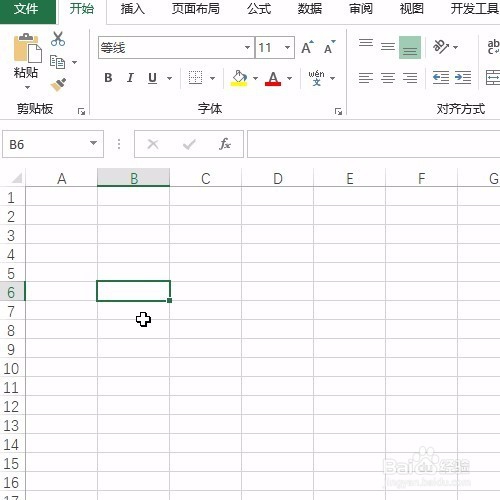
Task: Toggle Bold formatting
Action: point(108,78)
